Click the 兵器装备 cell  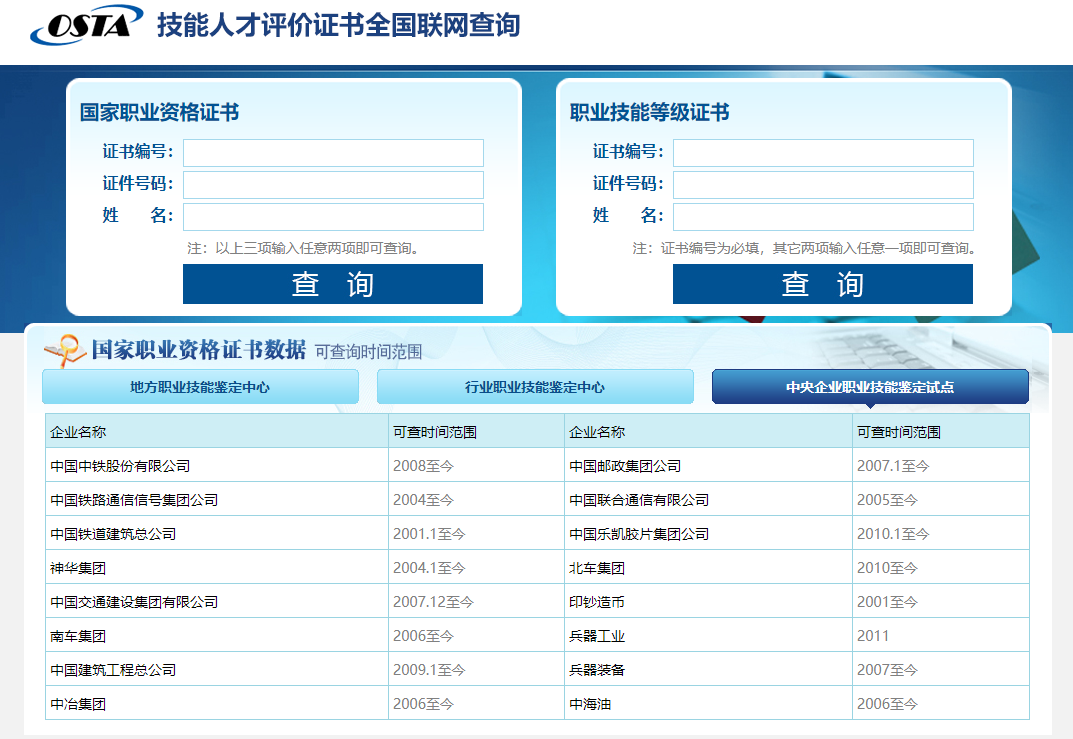coord(708,670)
